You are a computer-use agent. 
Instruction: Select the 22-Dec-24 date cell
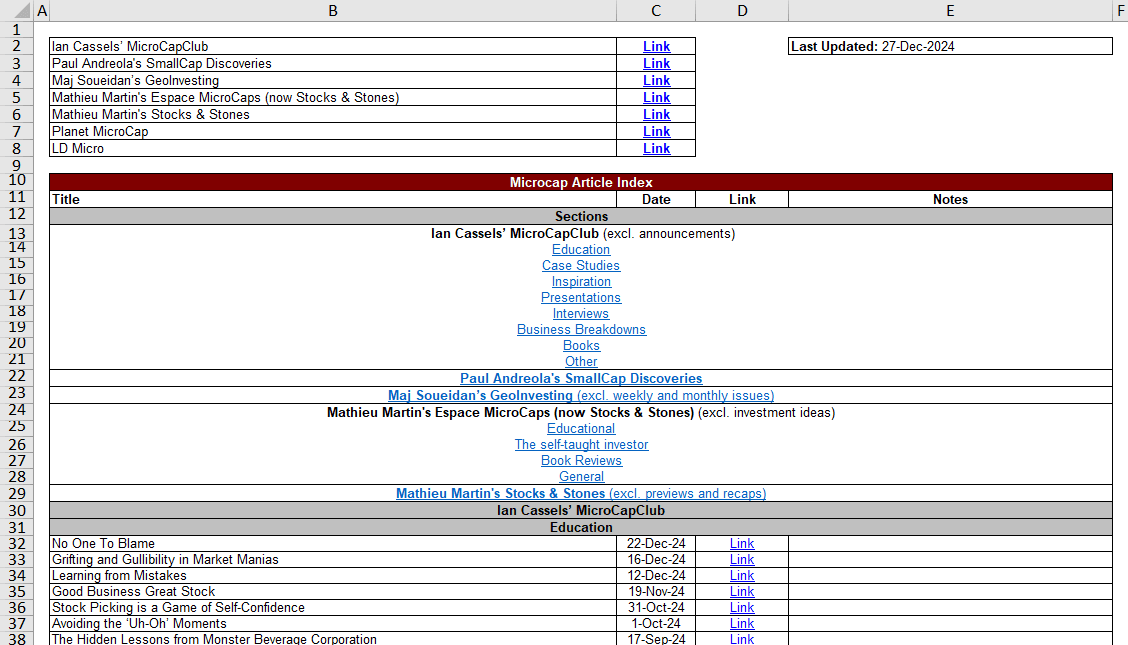coord(656,544)
